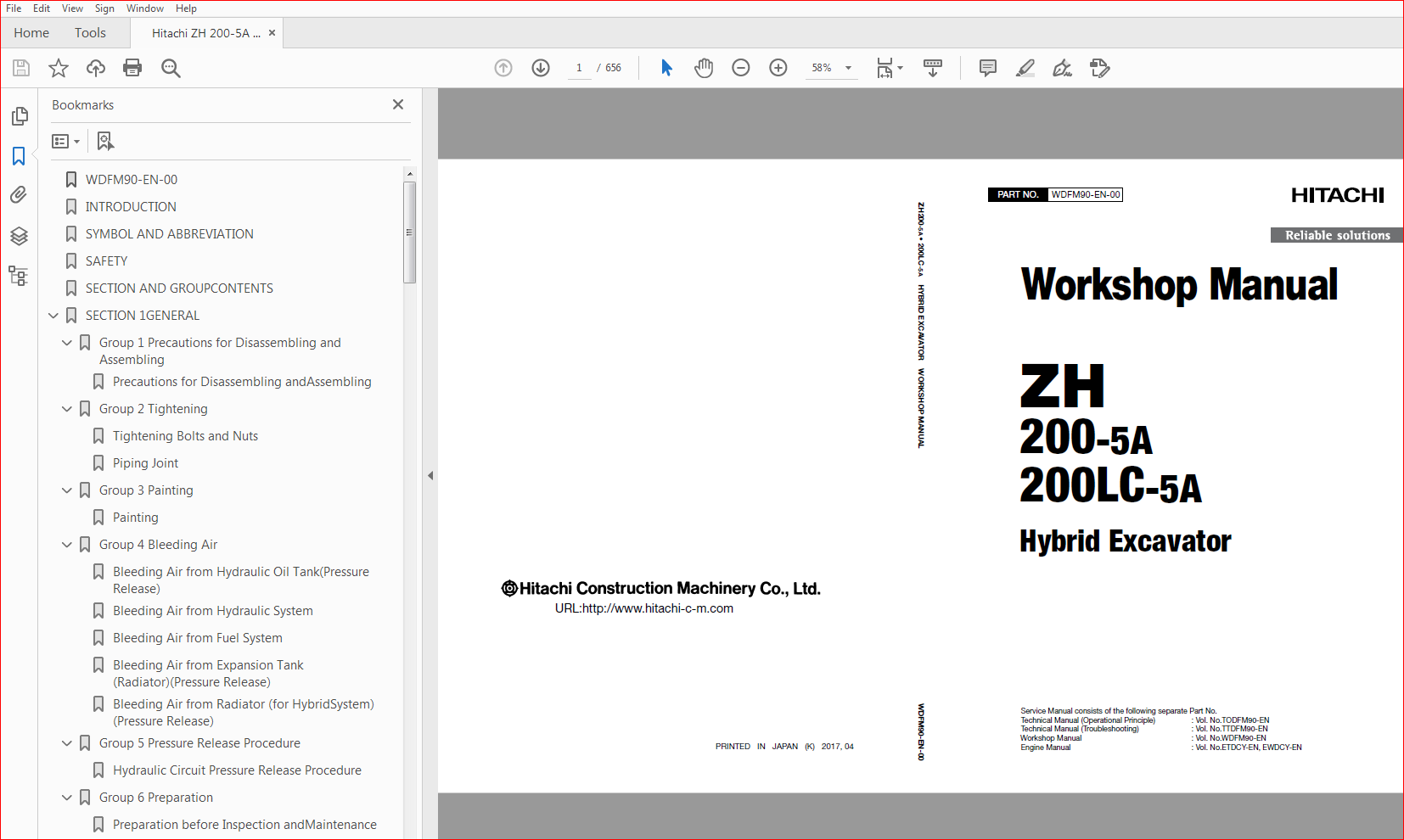Open WDFM90-EN-00 bookmark

tap(132, 180)
